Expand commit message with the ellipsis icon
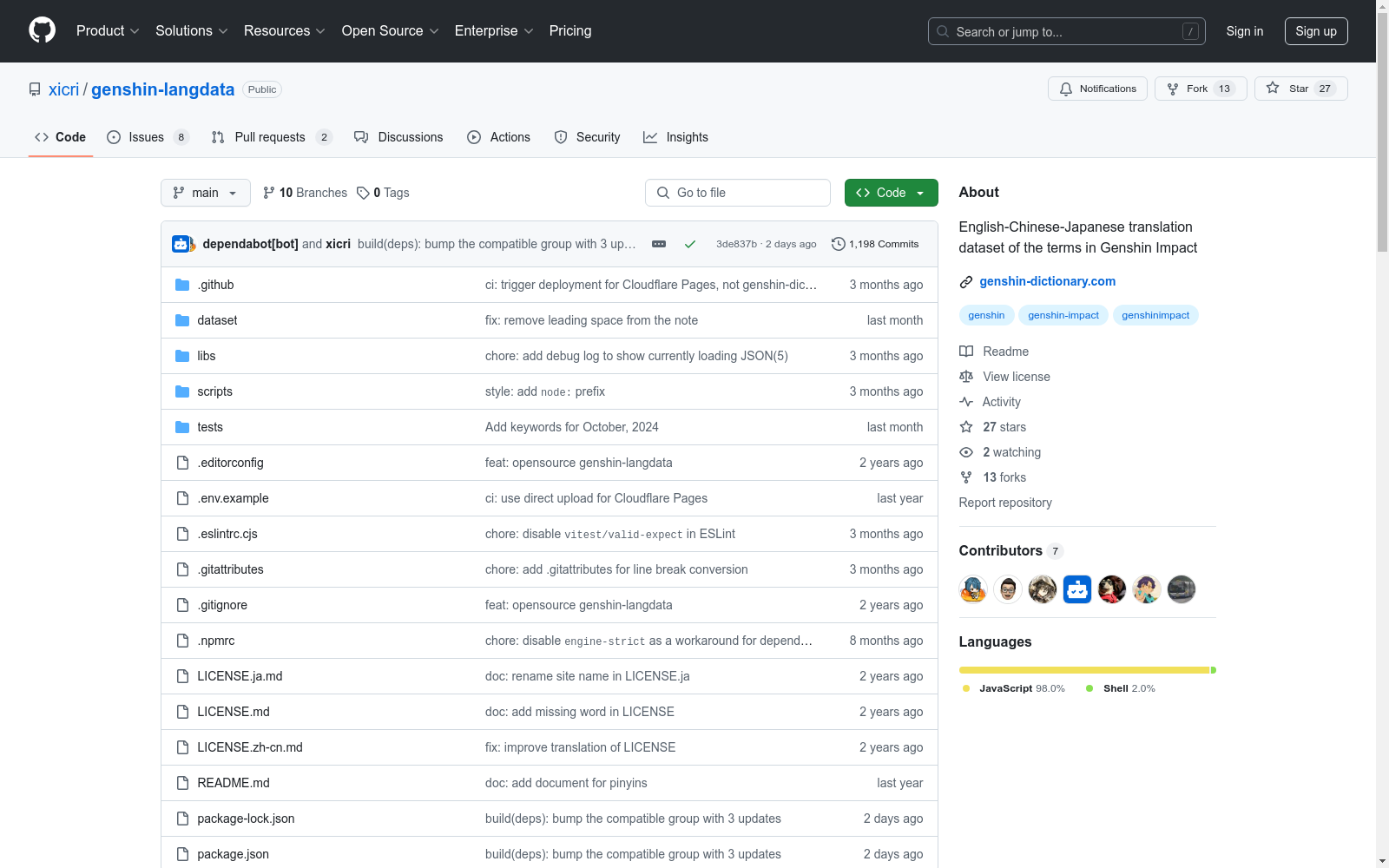This screenshot has height=868, width=1389. [659, 244]
